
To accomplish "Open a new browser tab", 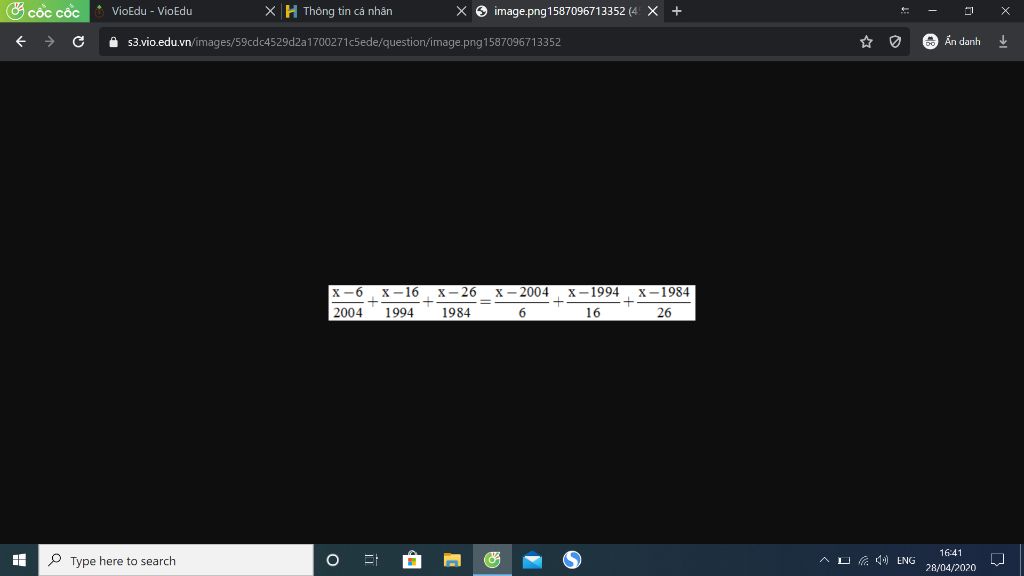I will click(x=677, y=11).
